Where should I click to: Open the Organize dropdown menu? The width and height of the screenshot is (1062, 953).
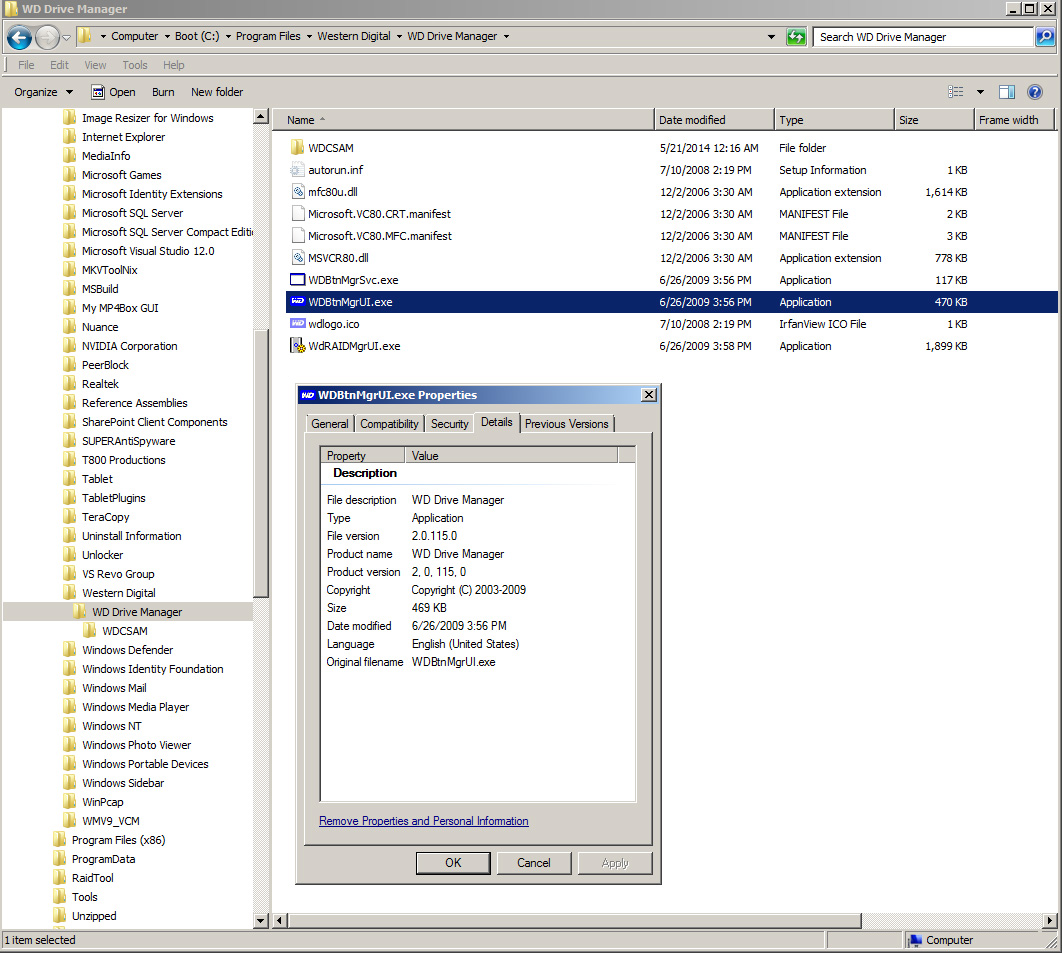pos(43,92)
